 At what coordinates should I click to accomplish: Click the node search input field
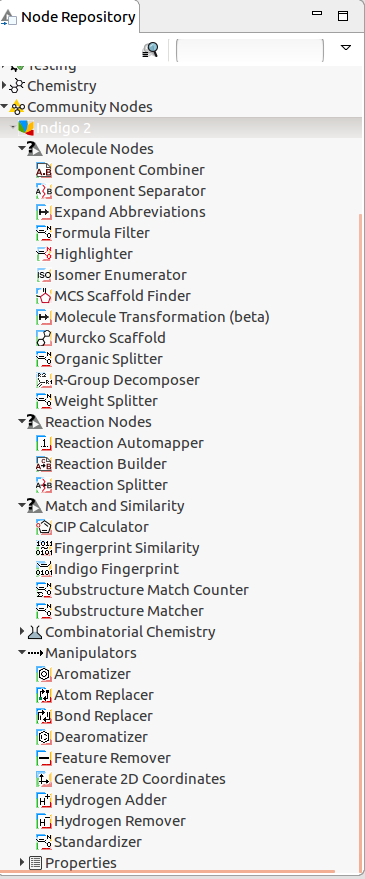[250, 50]
